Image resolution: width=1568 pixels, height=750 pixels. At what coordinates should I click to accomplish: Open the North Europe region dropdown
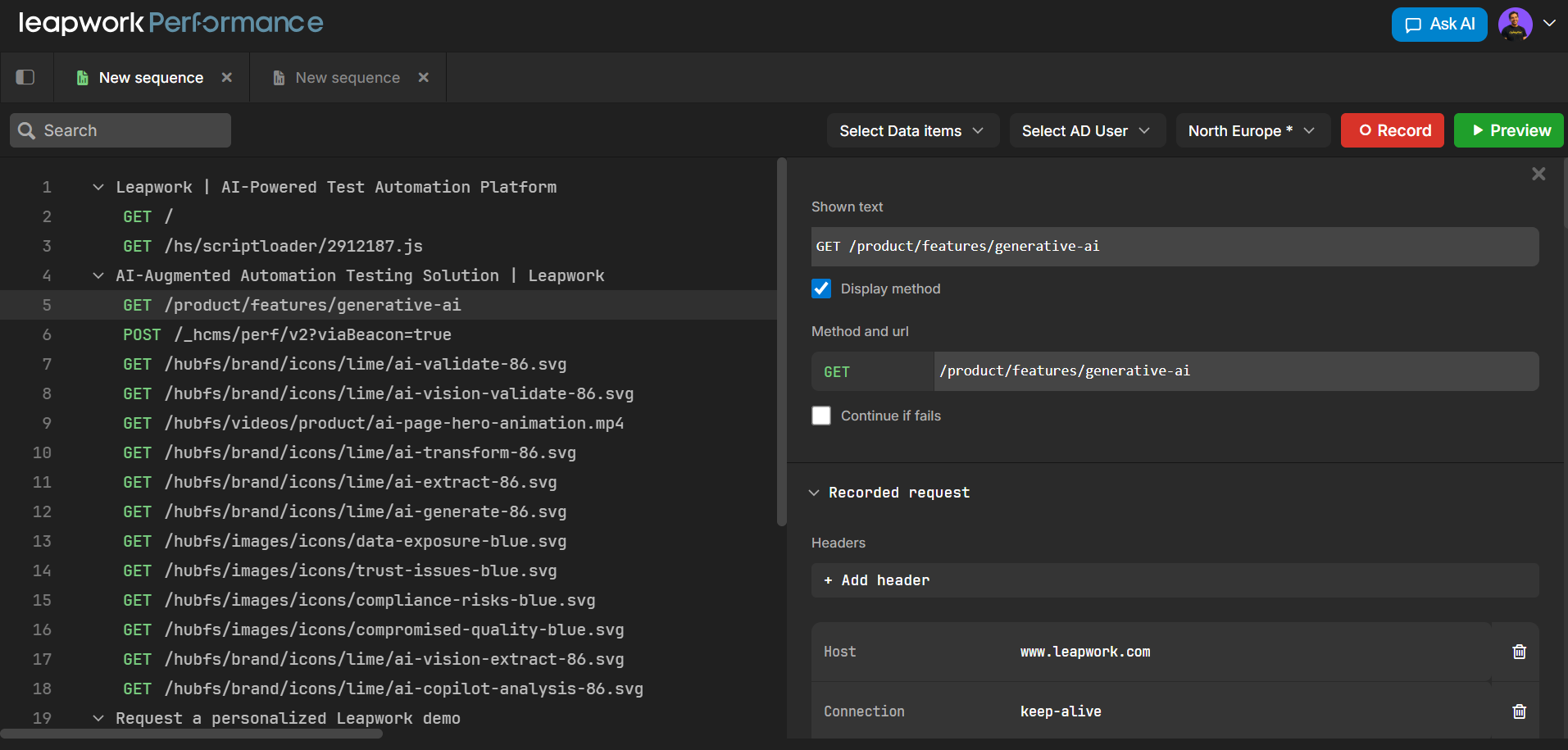pyautogui.click(x=1252, y=131)
